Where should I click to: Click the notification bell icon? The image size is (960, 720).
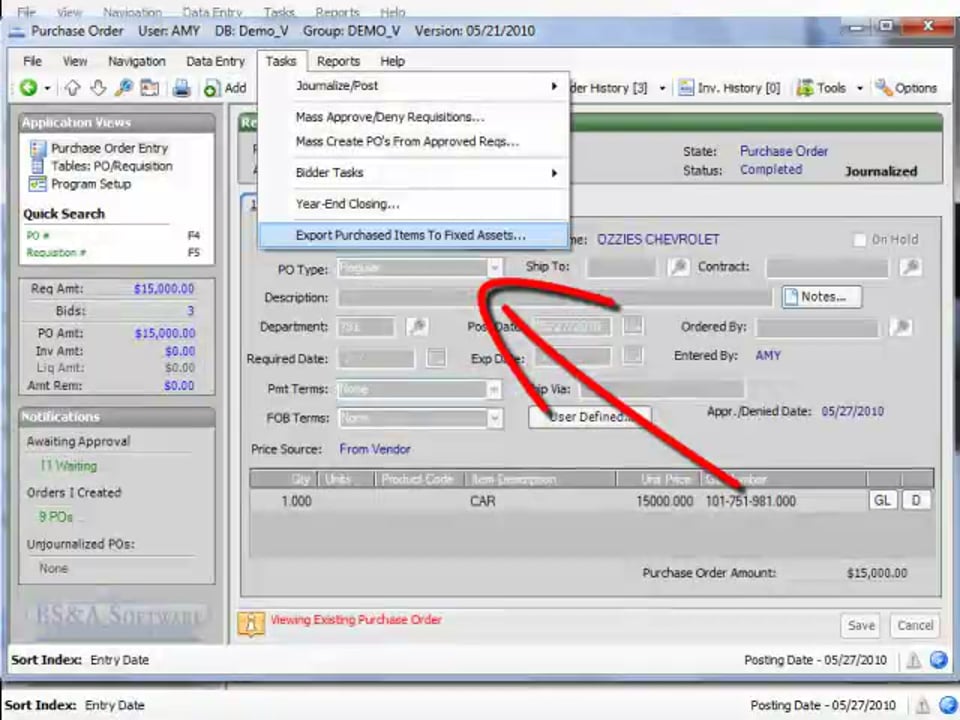pyautogui.click(x=251, y=624)
